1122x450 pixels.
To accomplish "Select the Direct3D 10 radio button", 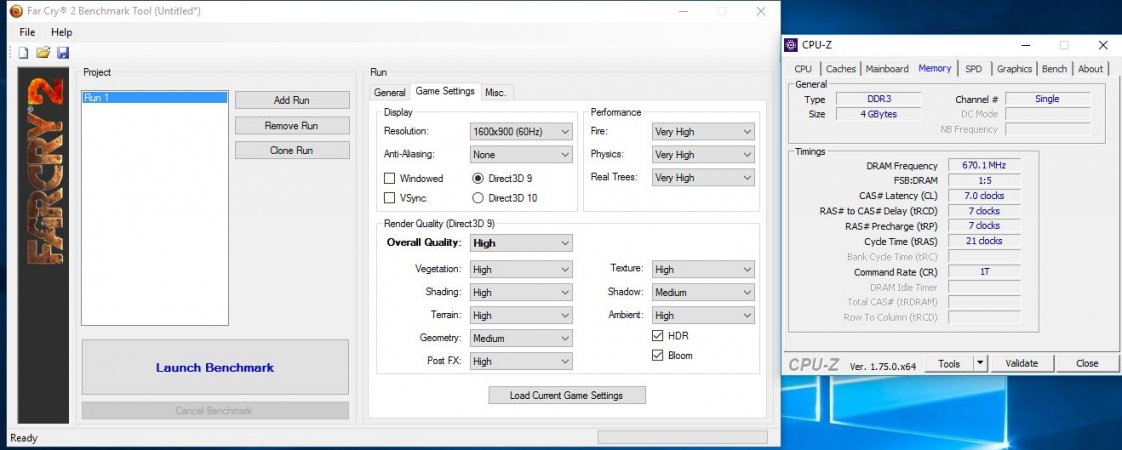I will click(x=478, y=197).
